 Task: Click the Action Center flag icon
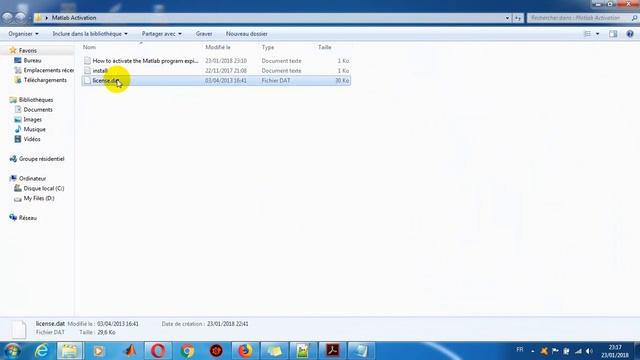555,351
